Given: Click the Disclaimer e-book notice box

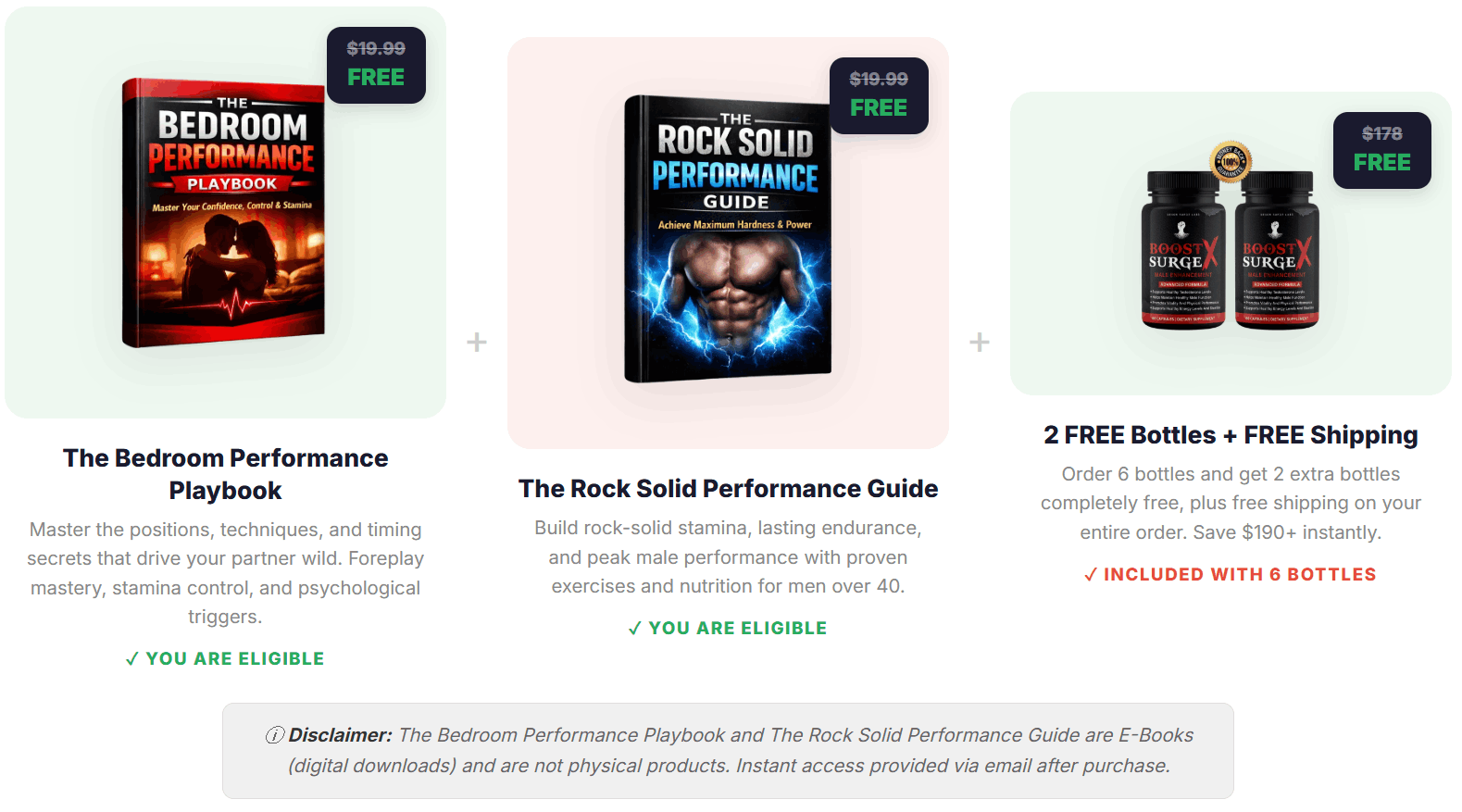Looking at the screenshot, I should point(728,751).
